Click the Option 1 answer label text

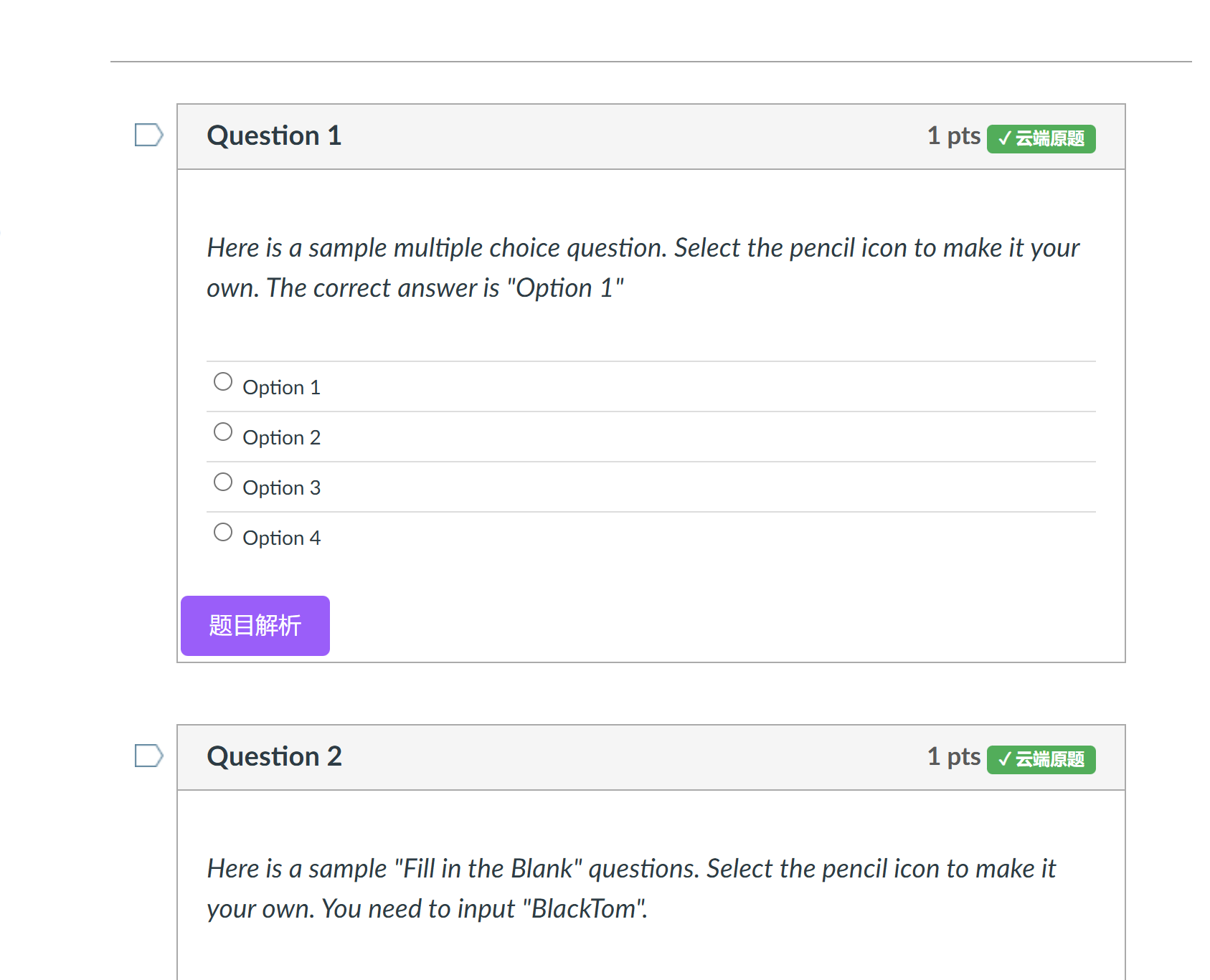click(281, 388)
